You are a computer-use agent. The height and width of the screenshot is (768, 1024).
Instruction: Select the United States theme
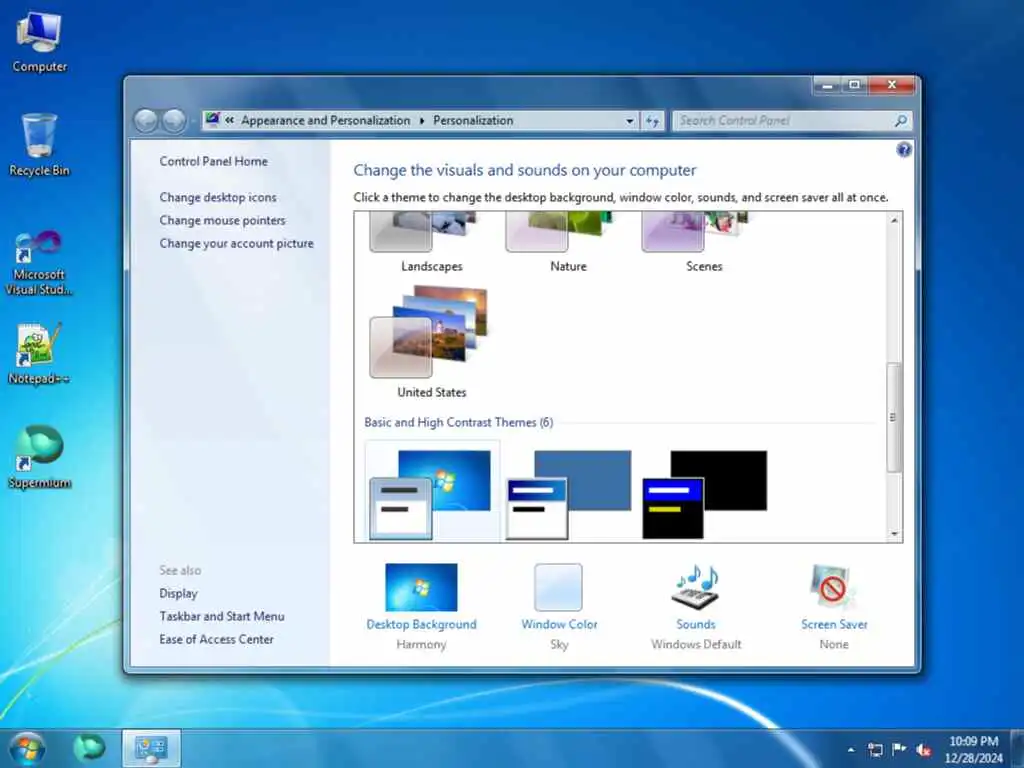pyautogui.click(x=431, y=341)
